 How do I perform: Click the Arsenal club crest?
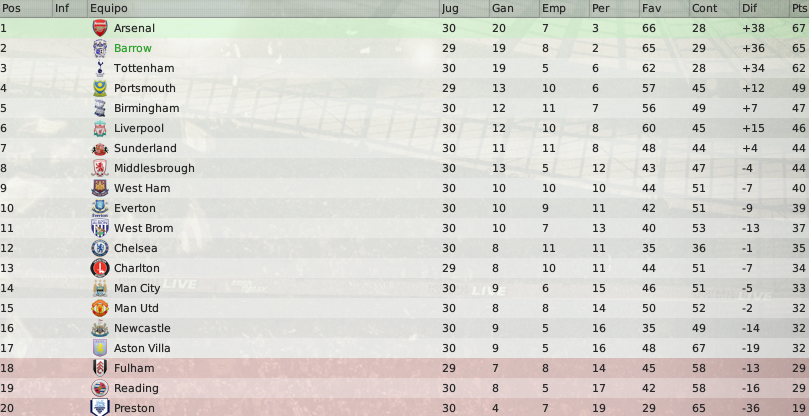[100, 28]
